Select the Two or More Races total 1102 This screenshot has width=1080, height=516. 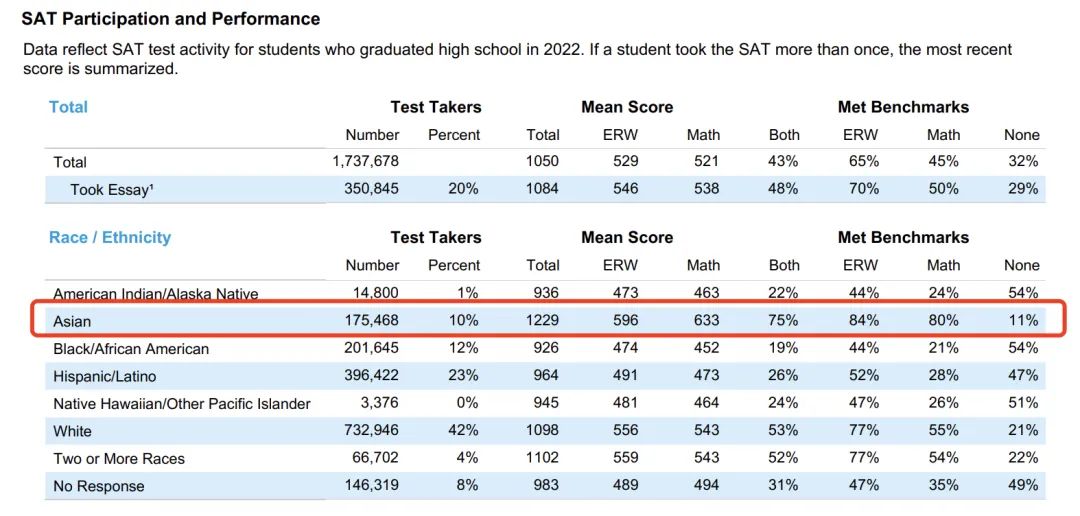point(543,459)
